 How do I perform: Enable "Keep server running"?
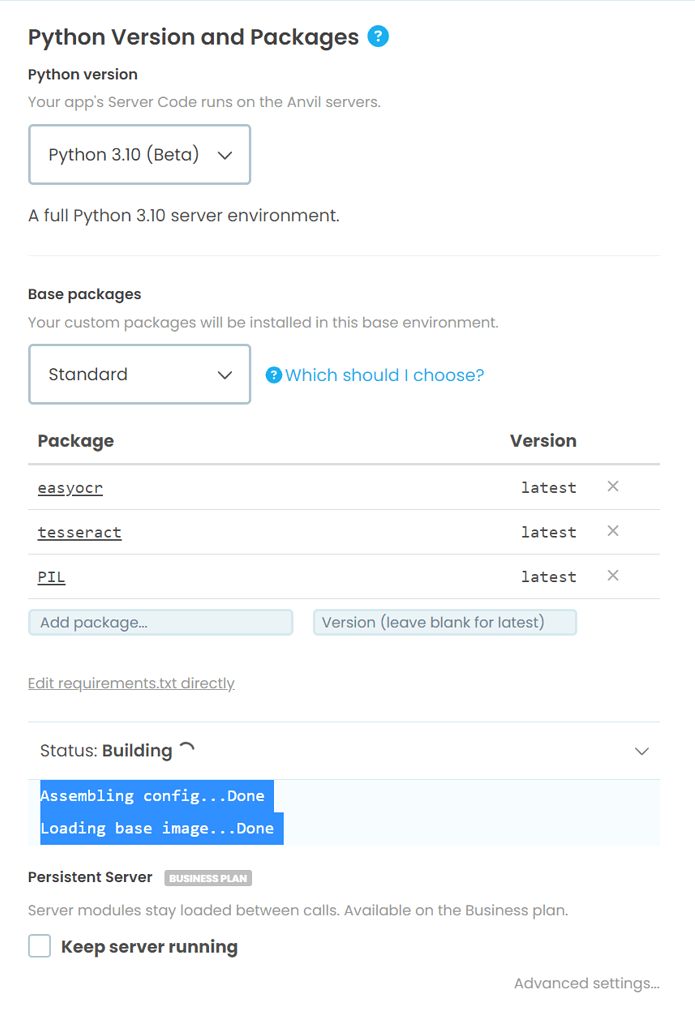(39, 945)
